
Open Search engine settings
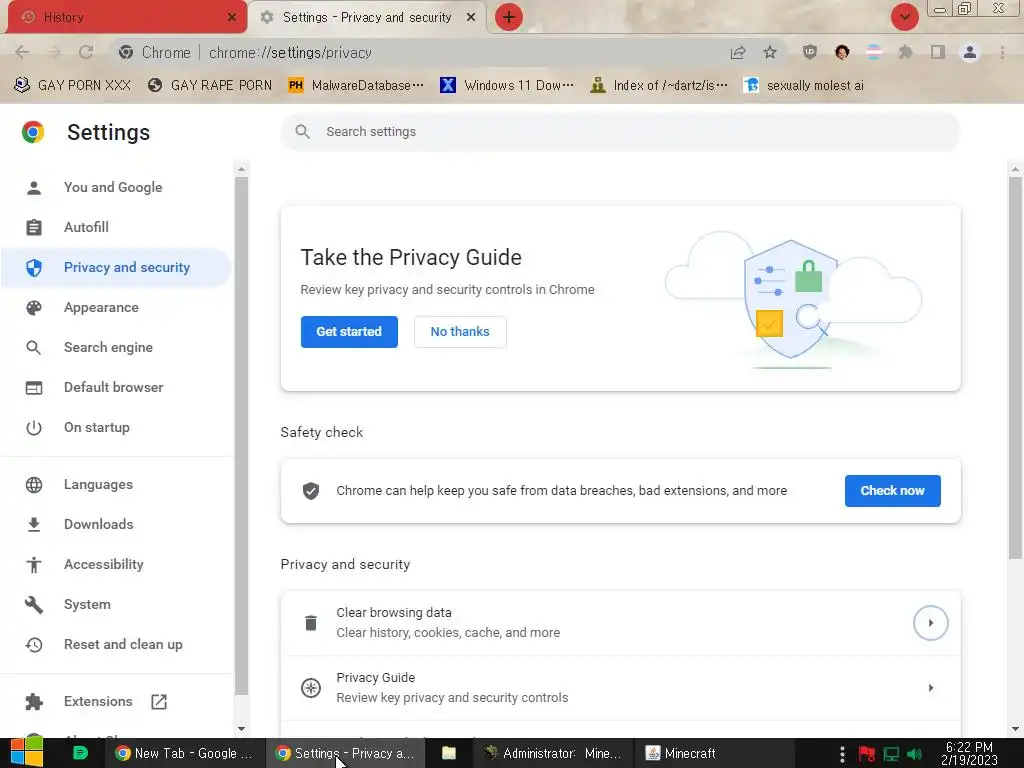[116, 347]
